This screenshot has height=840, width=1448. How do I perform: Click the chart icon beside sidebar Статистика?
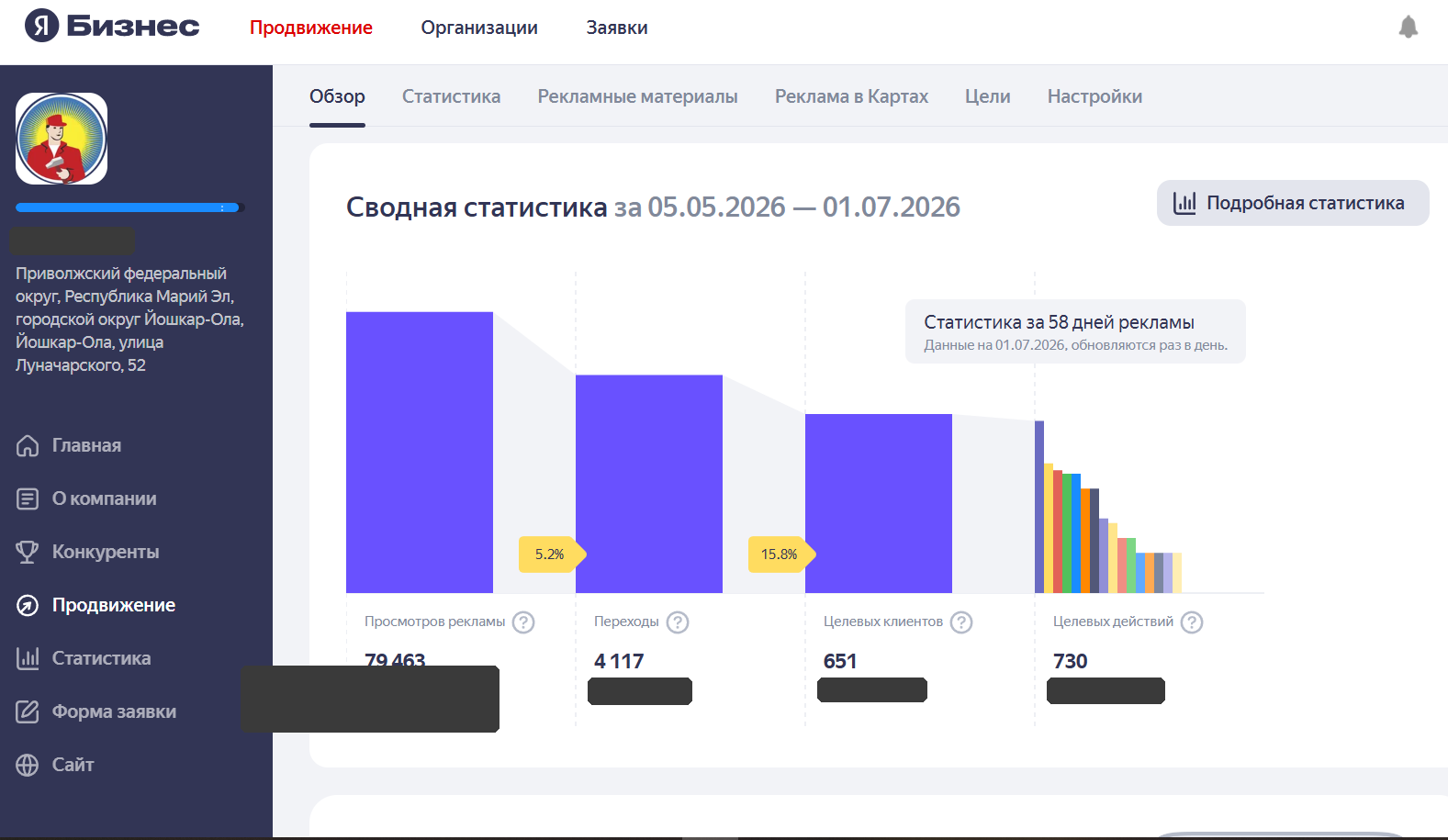coord(28,658)
